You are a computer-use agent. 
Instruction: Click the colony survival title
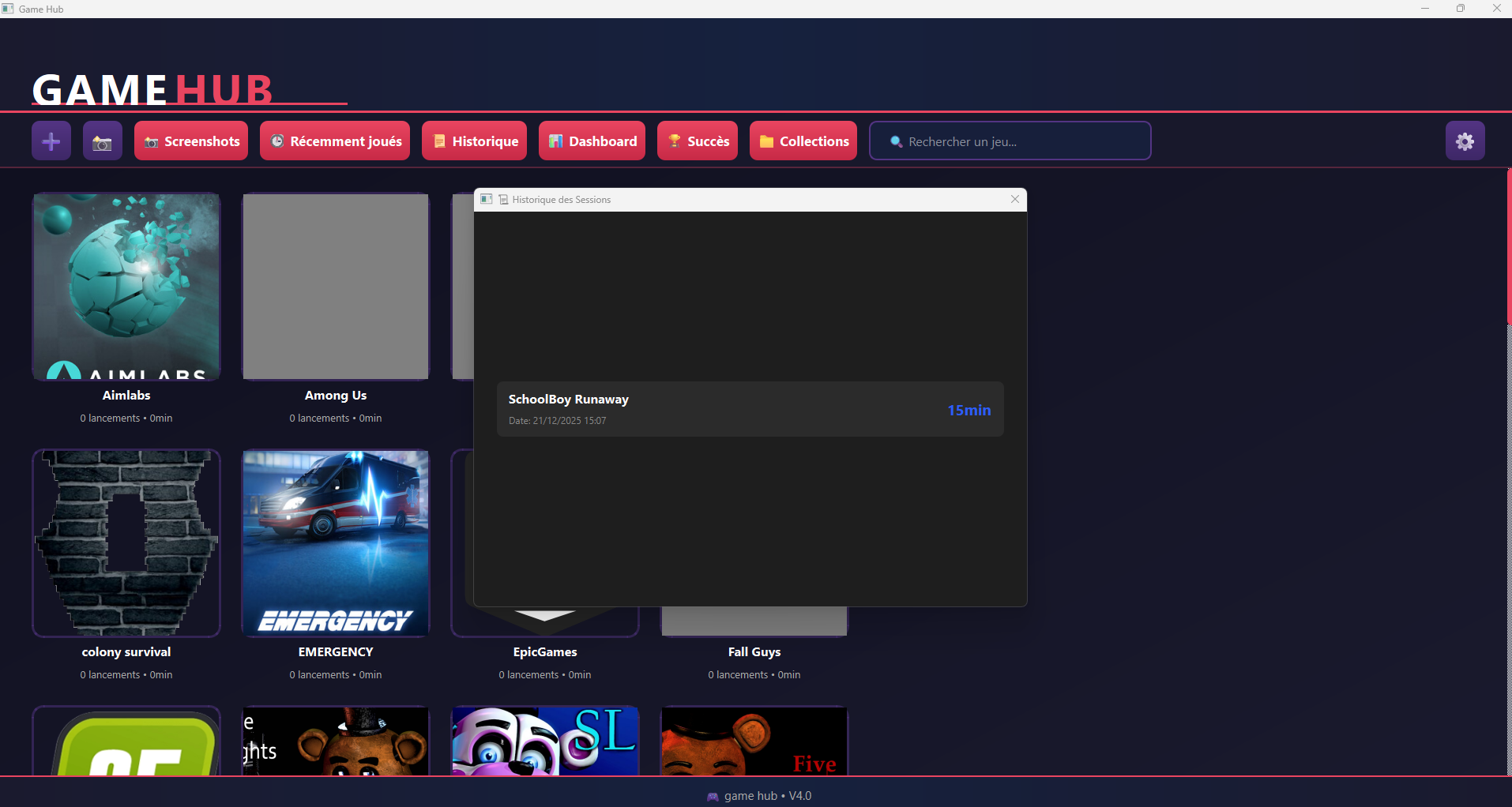click(x=126, y=652)
